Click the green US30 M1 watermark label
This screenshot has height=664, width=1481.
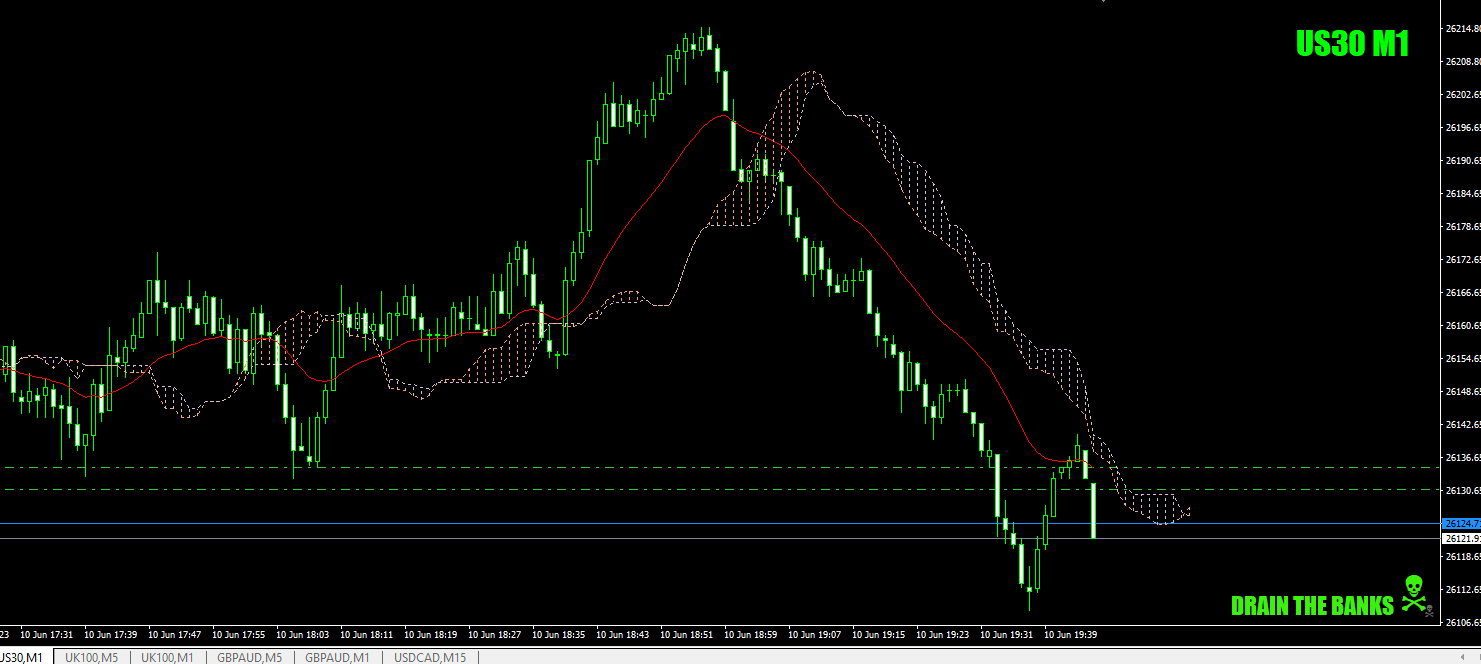[1352, 42]
